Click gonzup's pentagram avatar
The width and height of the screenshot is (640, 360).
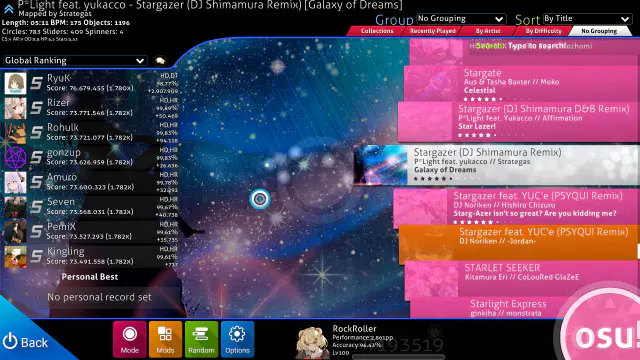coord(16,158)
